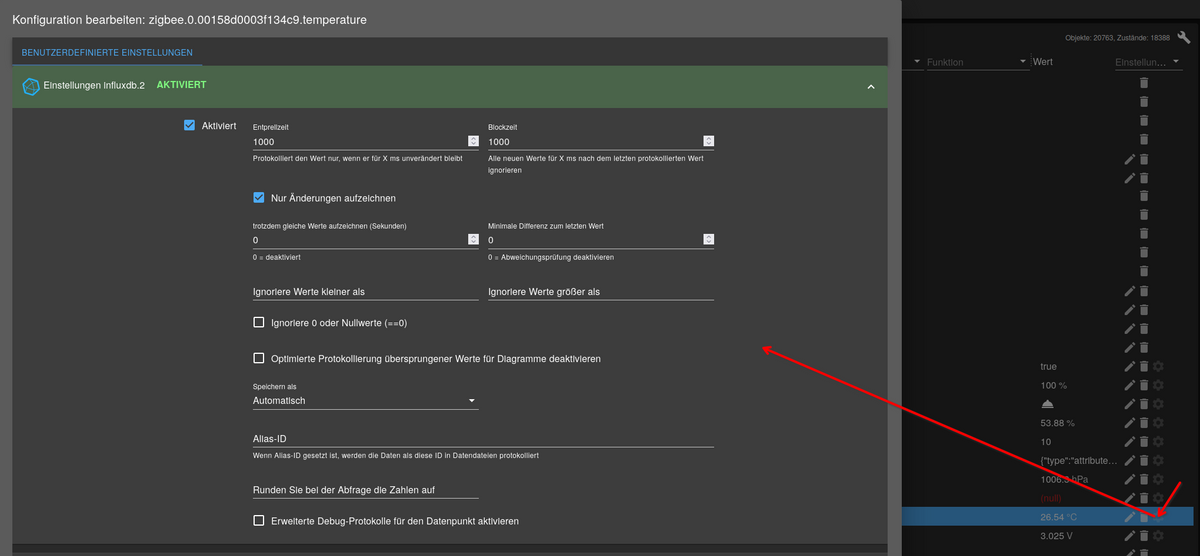Check 'Erweiterte Debug-Protokolle' option
Viewport: 1200px width, 556px height.
(x=259, y=521)
